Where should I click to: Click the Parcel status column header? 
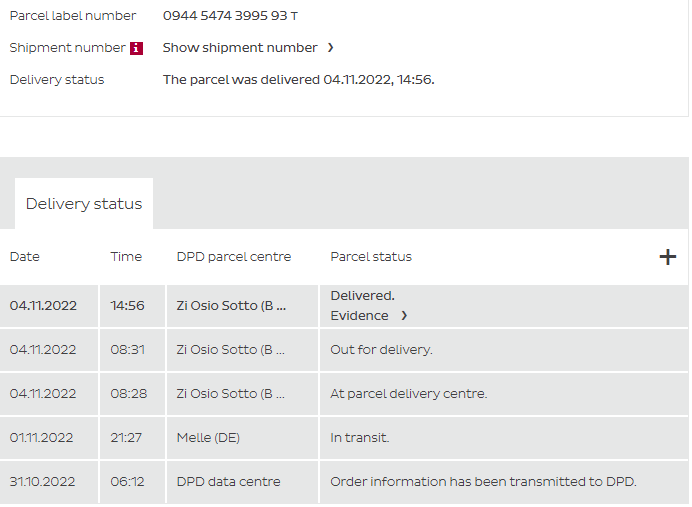371,257
